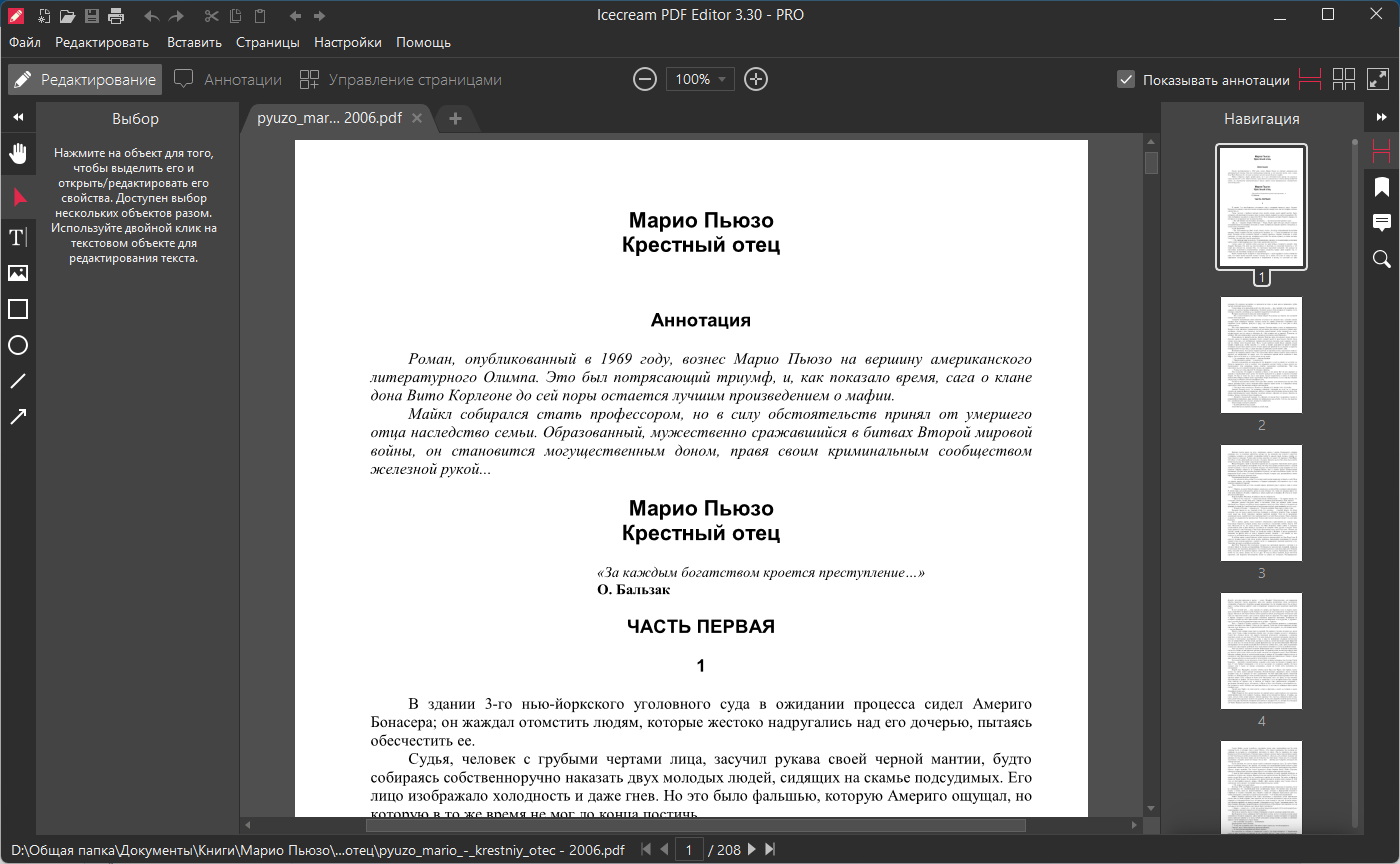Image resolution: width=1400 pixels, height=864 pixels.
Task: Click the scroll up arrow of the document
Action: tap(1151, 144)
